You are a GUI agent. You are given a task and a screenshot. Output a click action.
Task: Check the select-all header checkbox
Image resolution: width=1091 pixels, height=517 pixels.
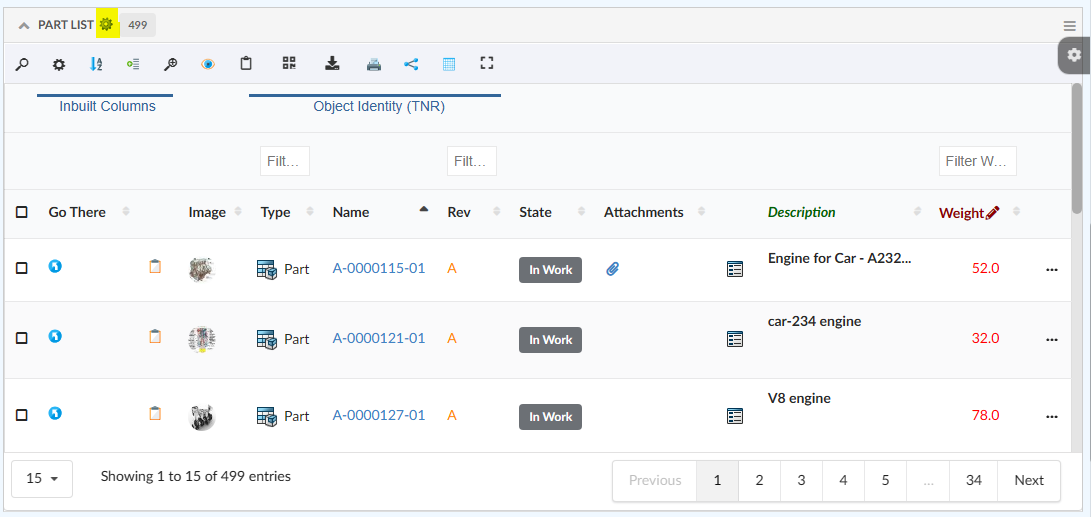tap(22, 212)
